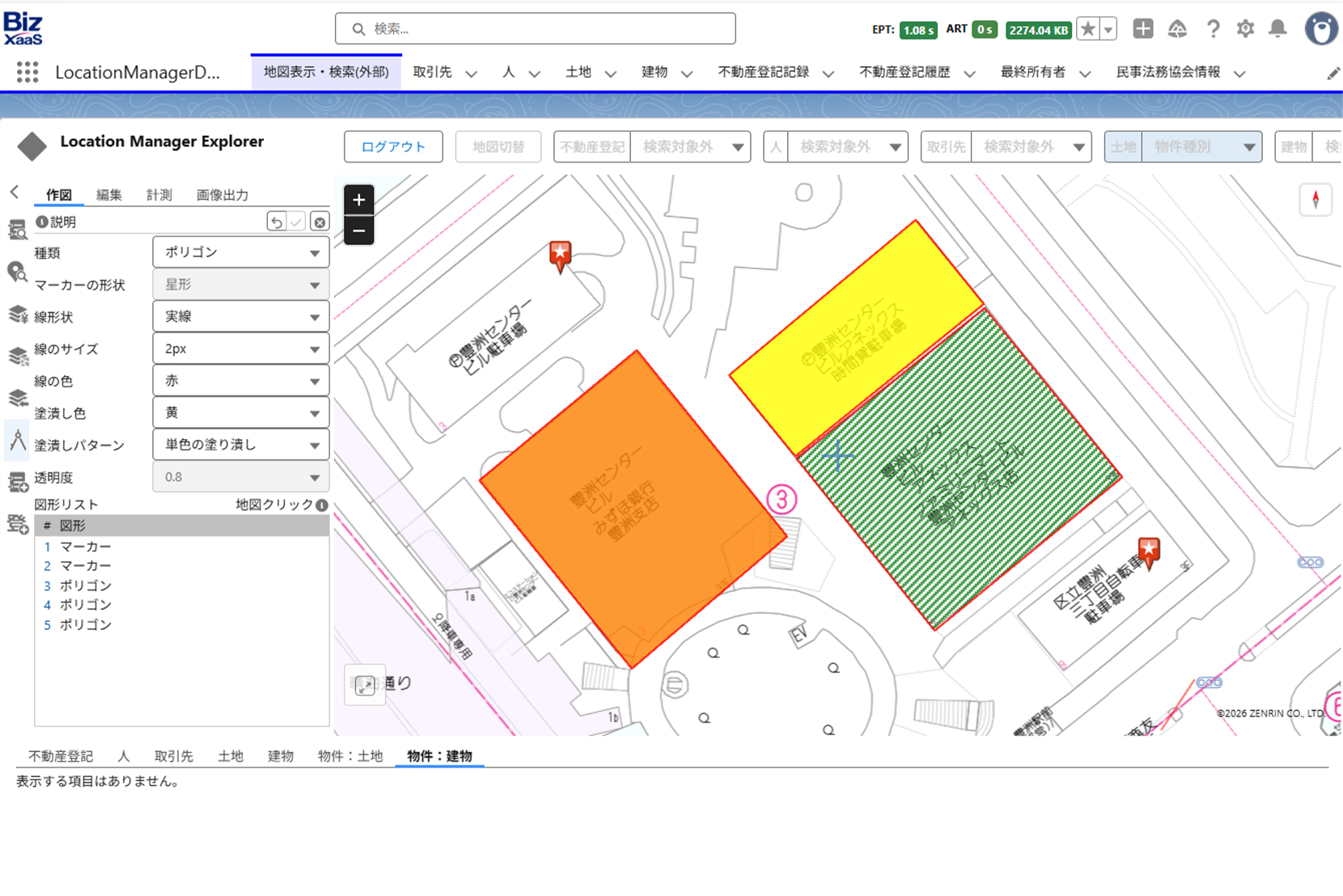Select the drawing compass tool in sidebar

click(17, 440)
